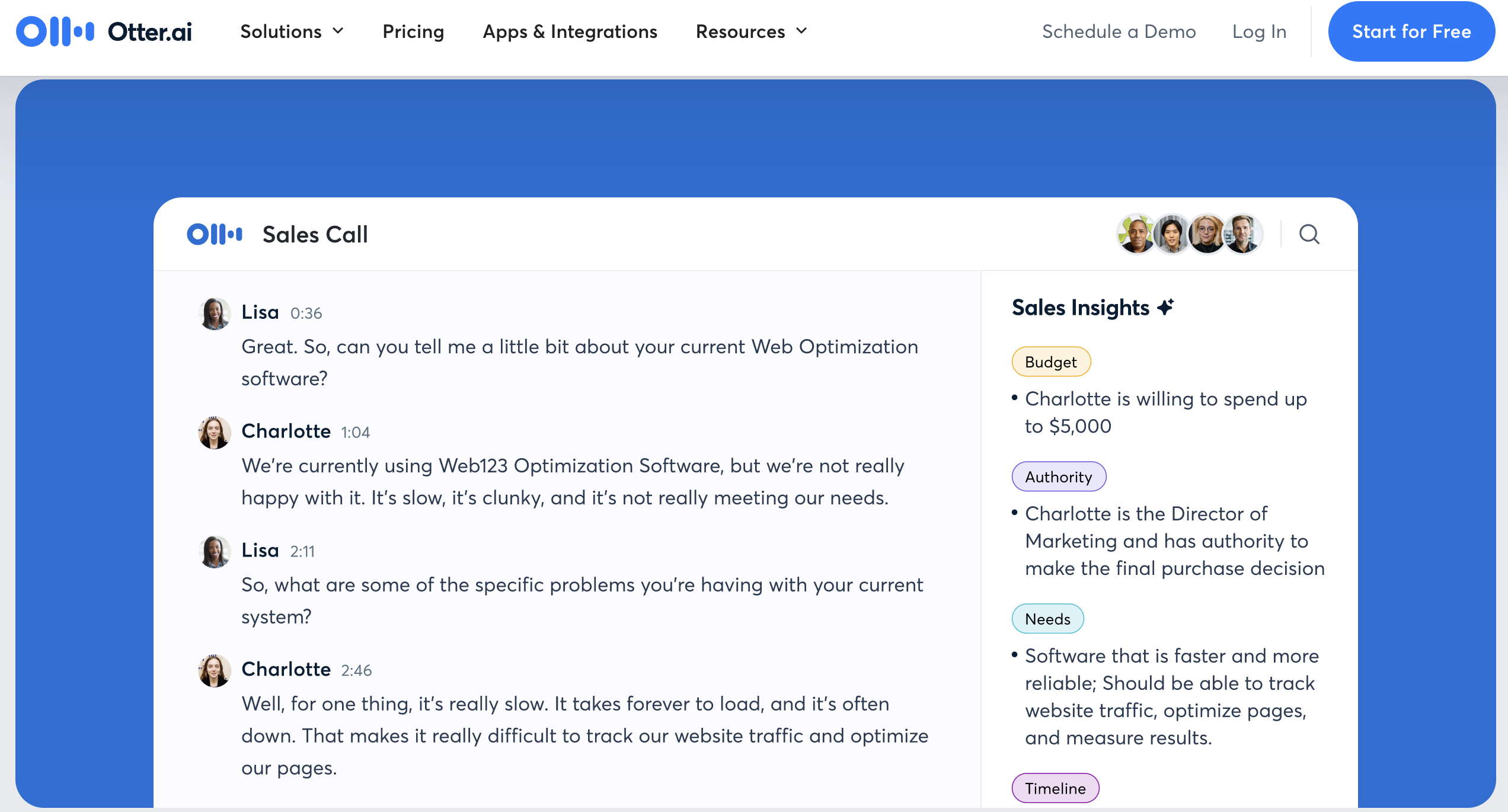
Task: Open the Pricing page
Action: pos(413,31)
